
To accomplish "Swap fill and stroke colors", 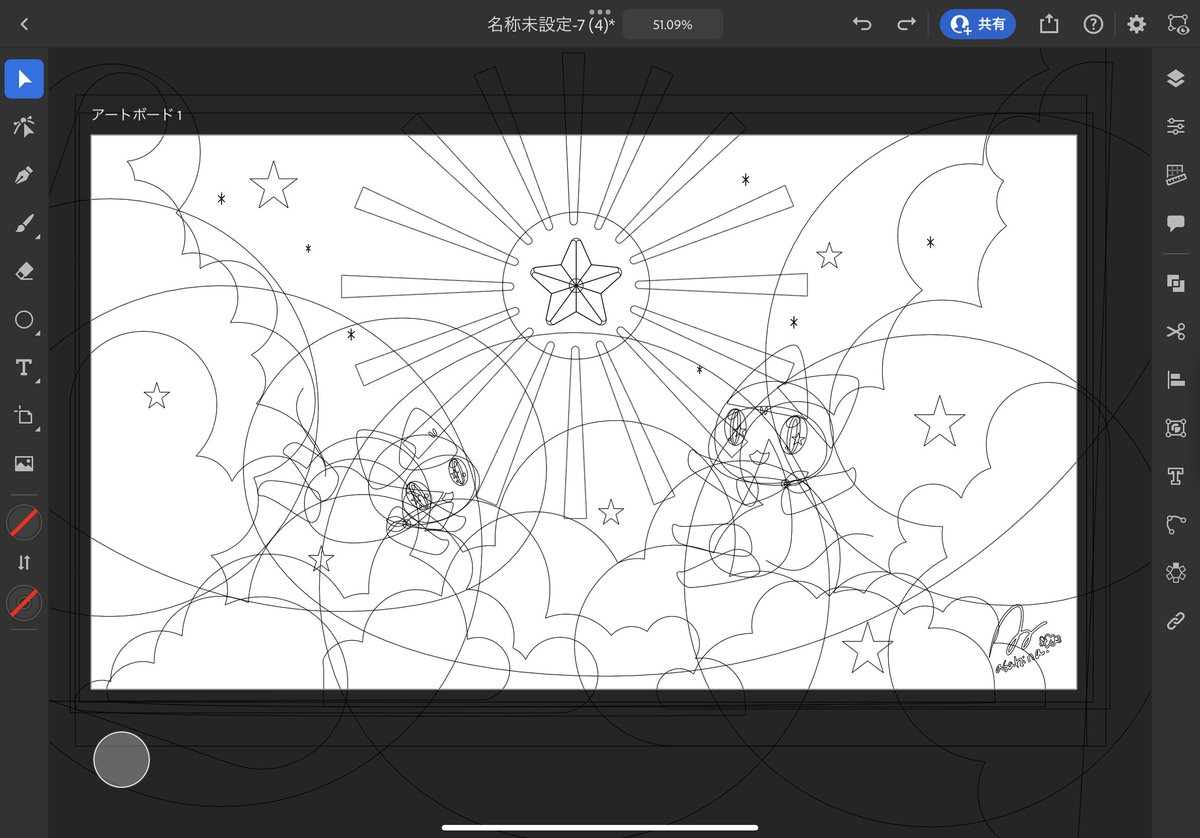I will (x=24, y=563).
